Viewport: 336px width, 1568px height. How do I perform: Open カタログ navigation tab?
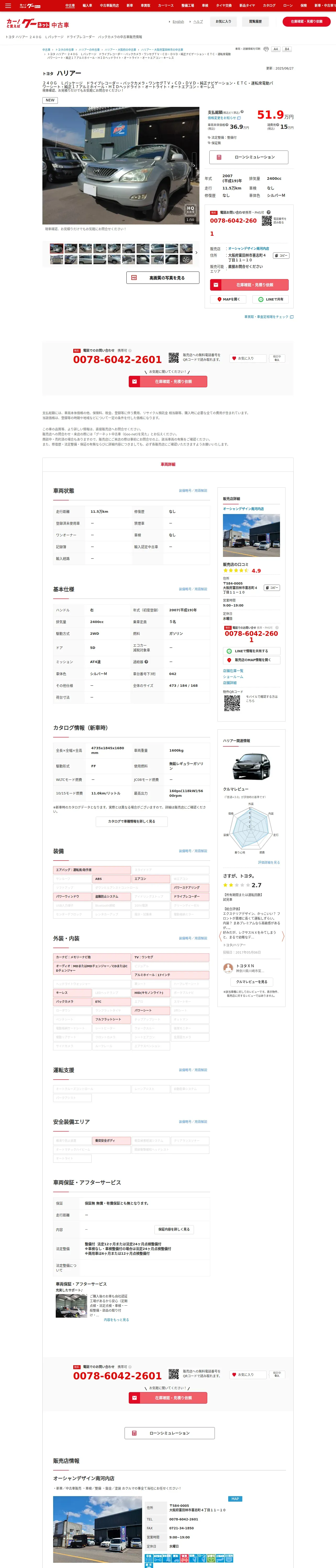tap(269, 5)
